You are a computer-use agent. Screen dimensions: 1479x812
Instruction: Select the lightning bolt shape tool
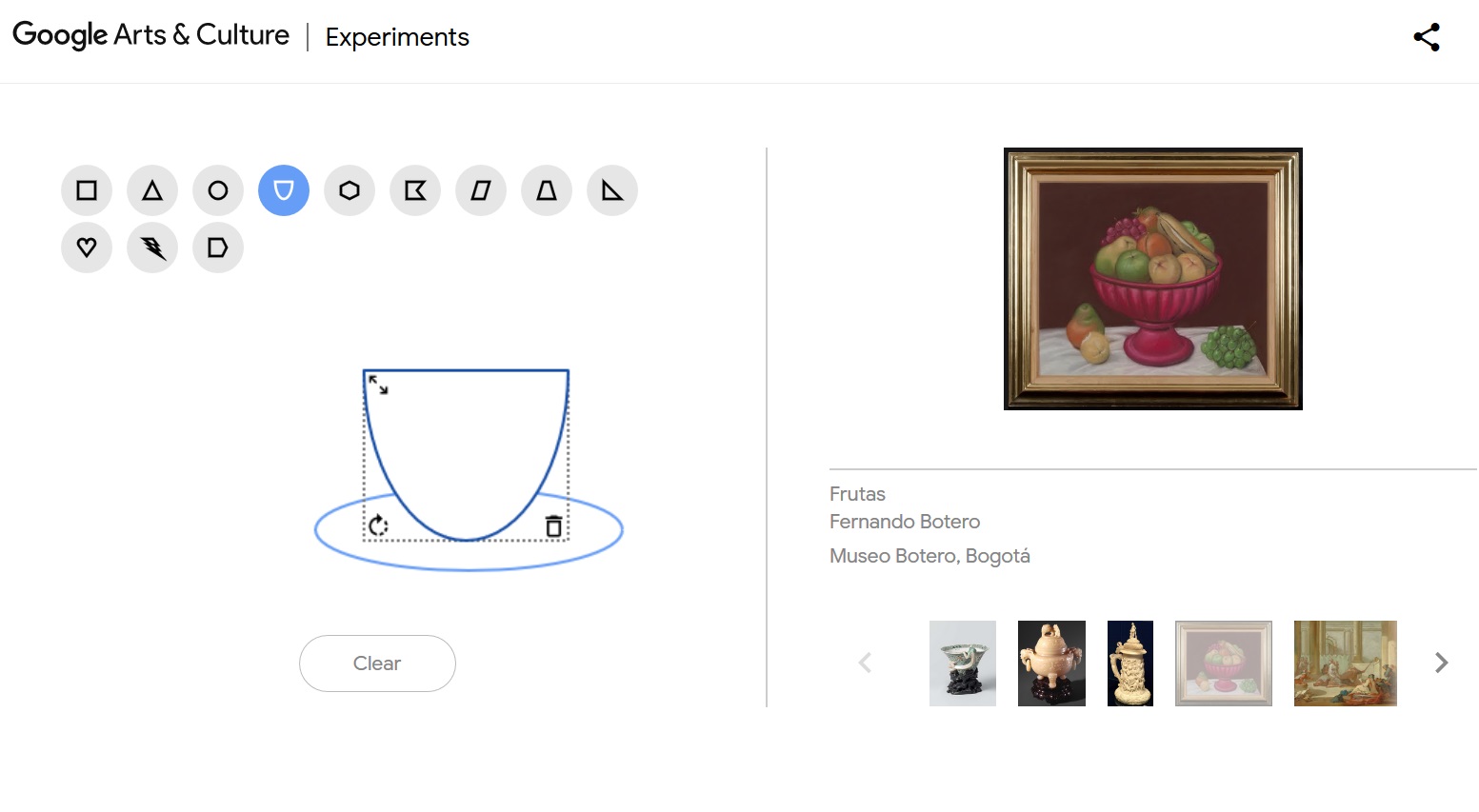point(152,248)
